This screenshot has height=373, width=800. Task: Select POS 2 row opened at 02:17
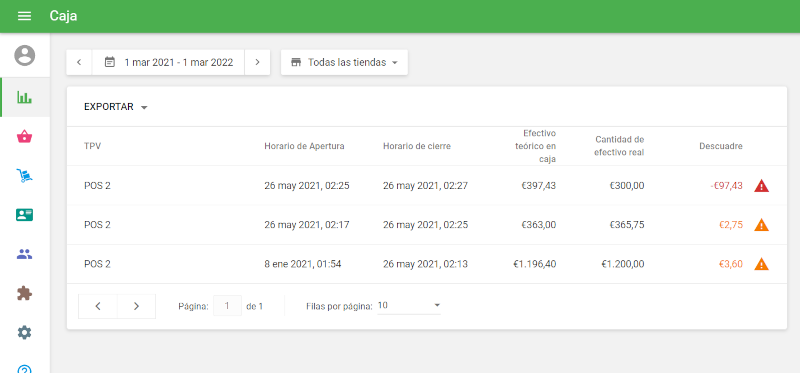coord(427,225)
